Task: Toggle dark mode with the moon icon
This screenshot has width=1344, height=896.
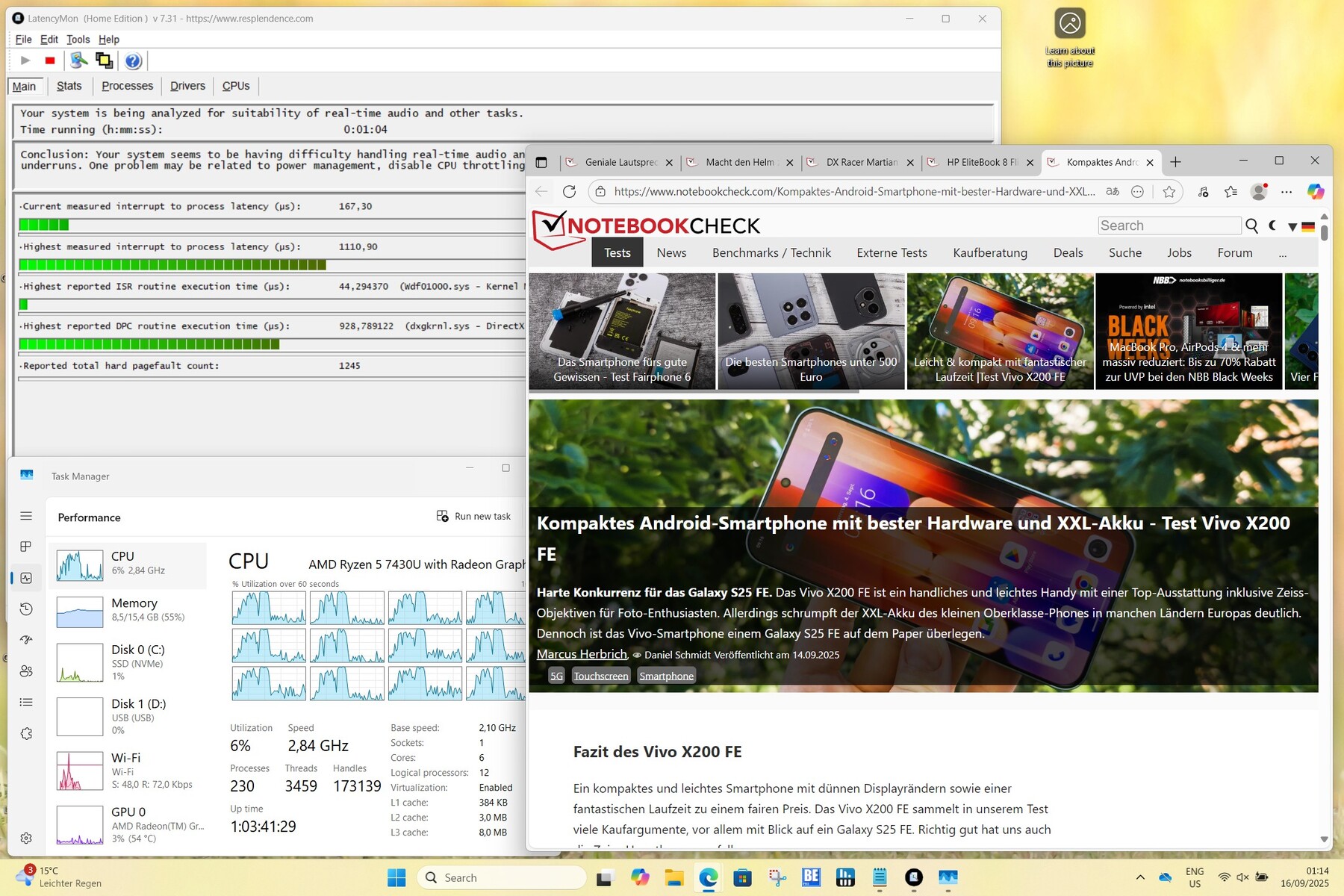Action: click(x=1273, y=225)
